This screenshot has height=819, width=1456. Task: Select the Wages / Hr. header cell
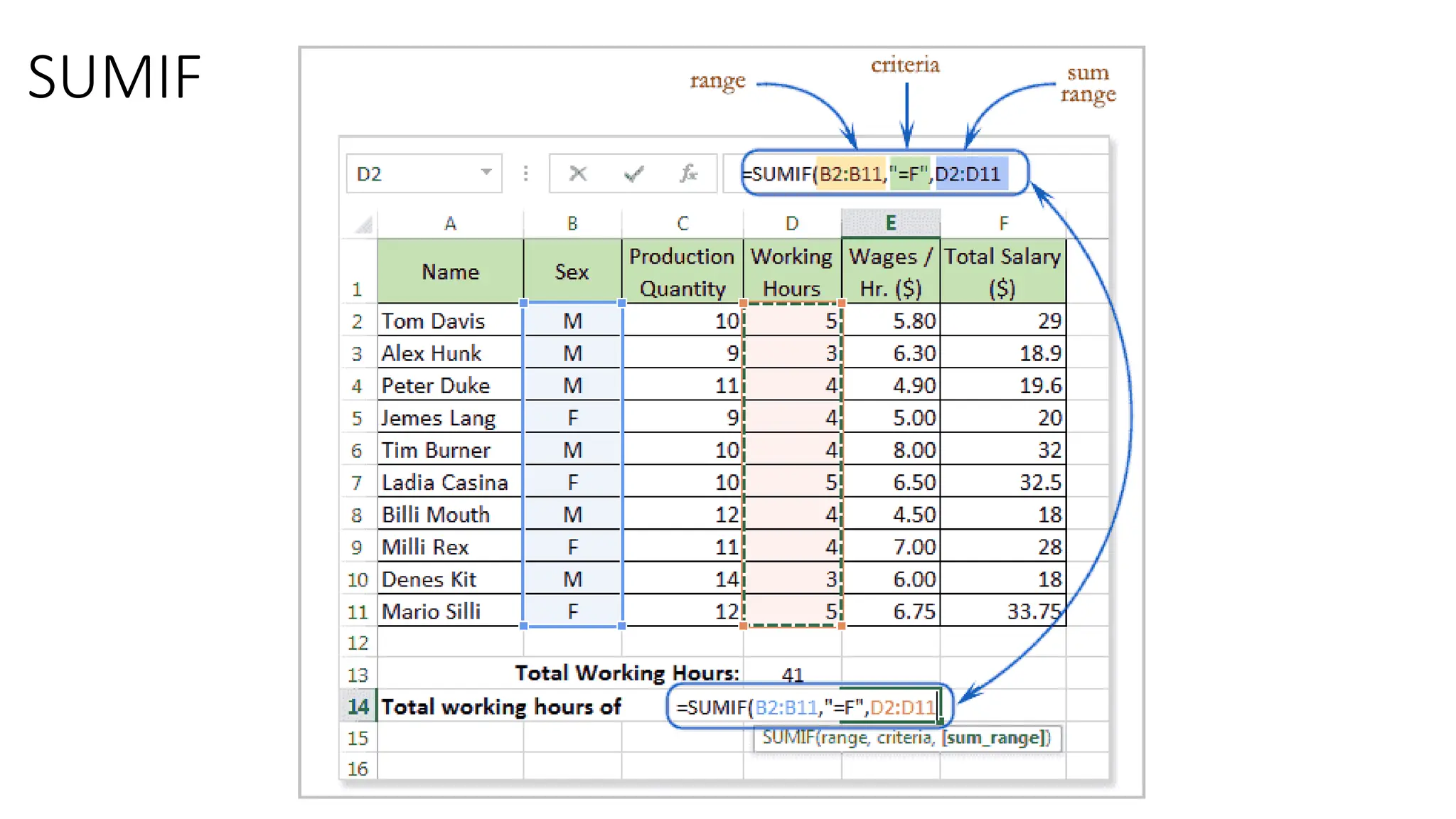pos(890,272)
